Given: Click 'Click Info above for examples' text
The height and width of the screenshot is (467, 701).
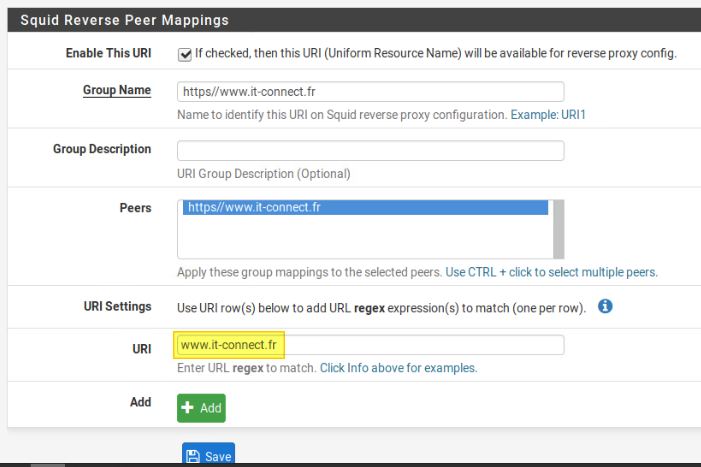Looking at the screenshot, I should (x=398, y=368).
